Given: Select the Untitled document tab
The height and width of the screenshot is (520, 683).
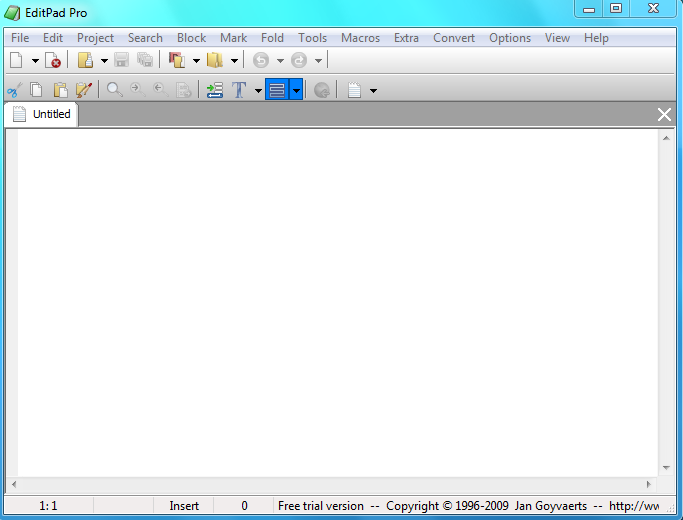Looking at the screenshot, I should 41,114.
